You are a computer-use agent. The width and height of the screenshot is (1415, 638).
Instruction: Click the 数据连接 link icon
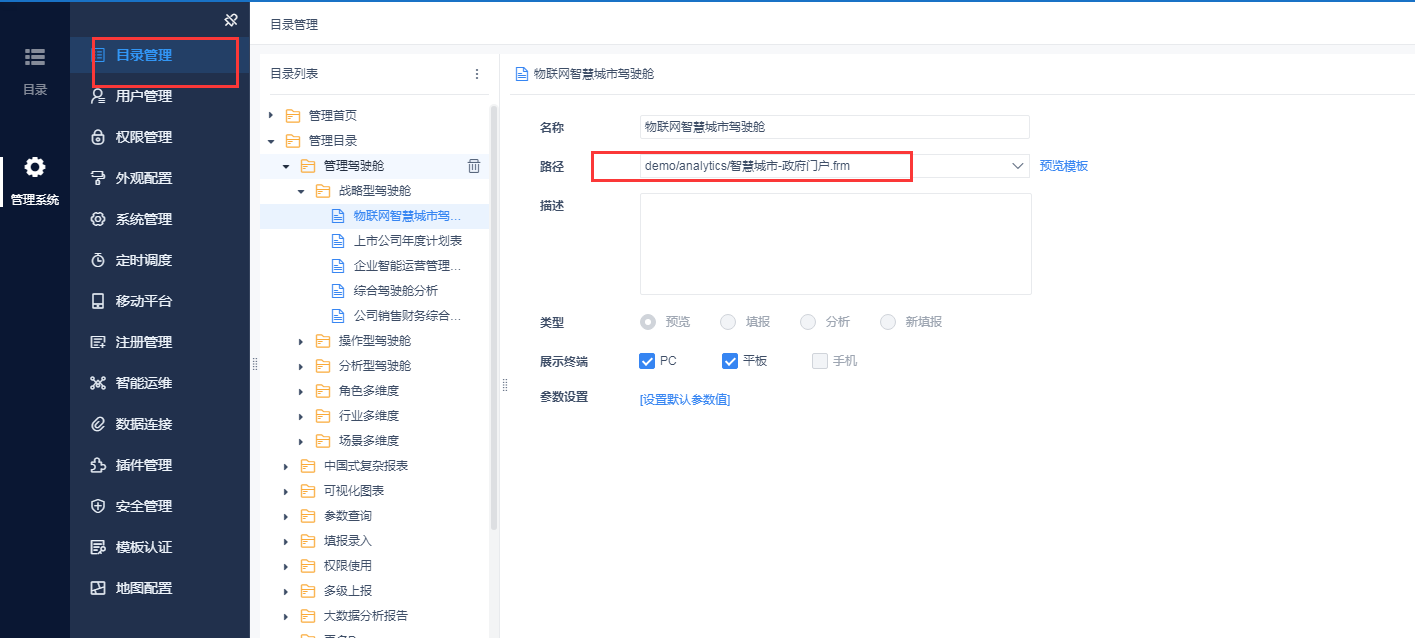click(98, 424)
